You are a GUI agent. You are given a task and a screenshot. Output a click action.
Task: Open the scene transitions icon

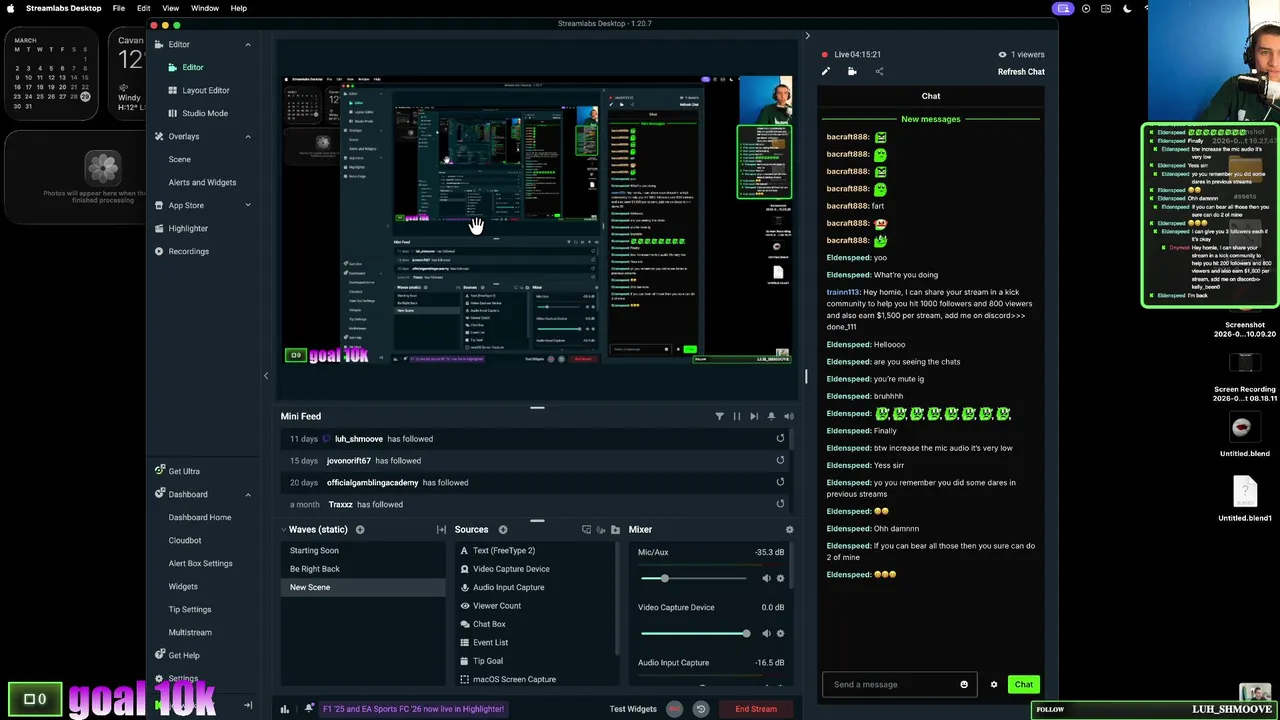tap(441, 530)
